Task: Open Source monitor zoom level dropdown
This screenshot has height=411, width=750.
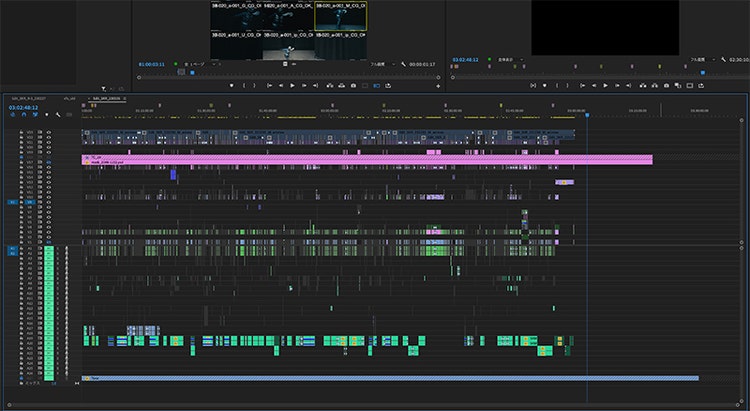Action: tap(201, 64)
